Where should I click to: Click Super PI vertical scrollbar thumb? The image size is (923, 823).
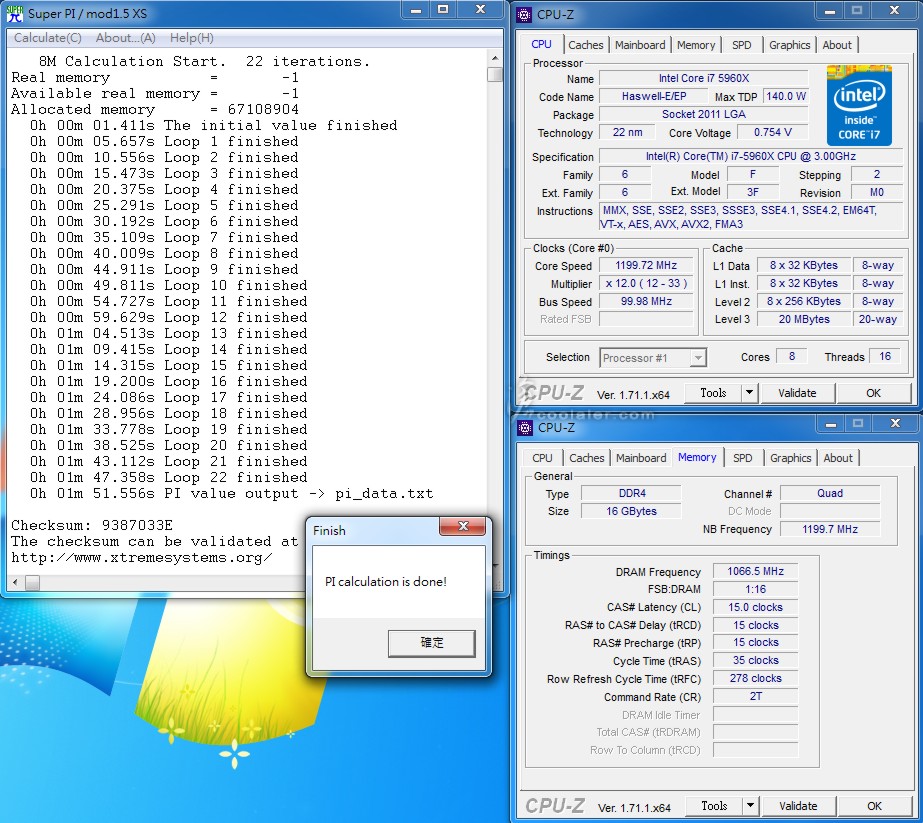click(494, 74)
